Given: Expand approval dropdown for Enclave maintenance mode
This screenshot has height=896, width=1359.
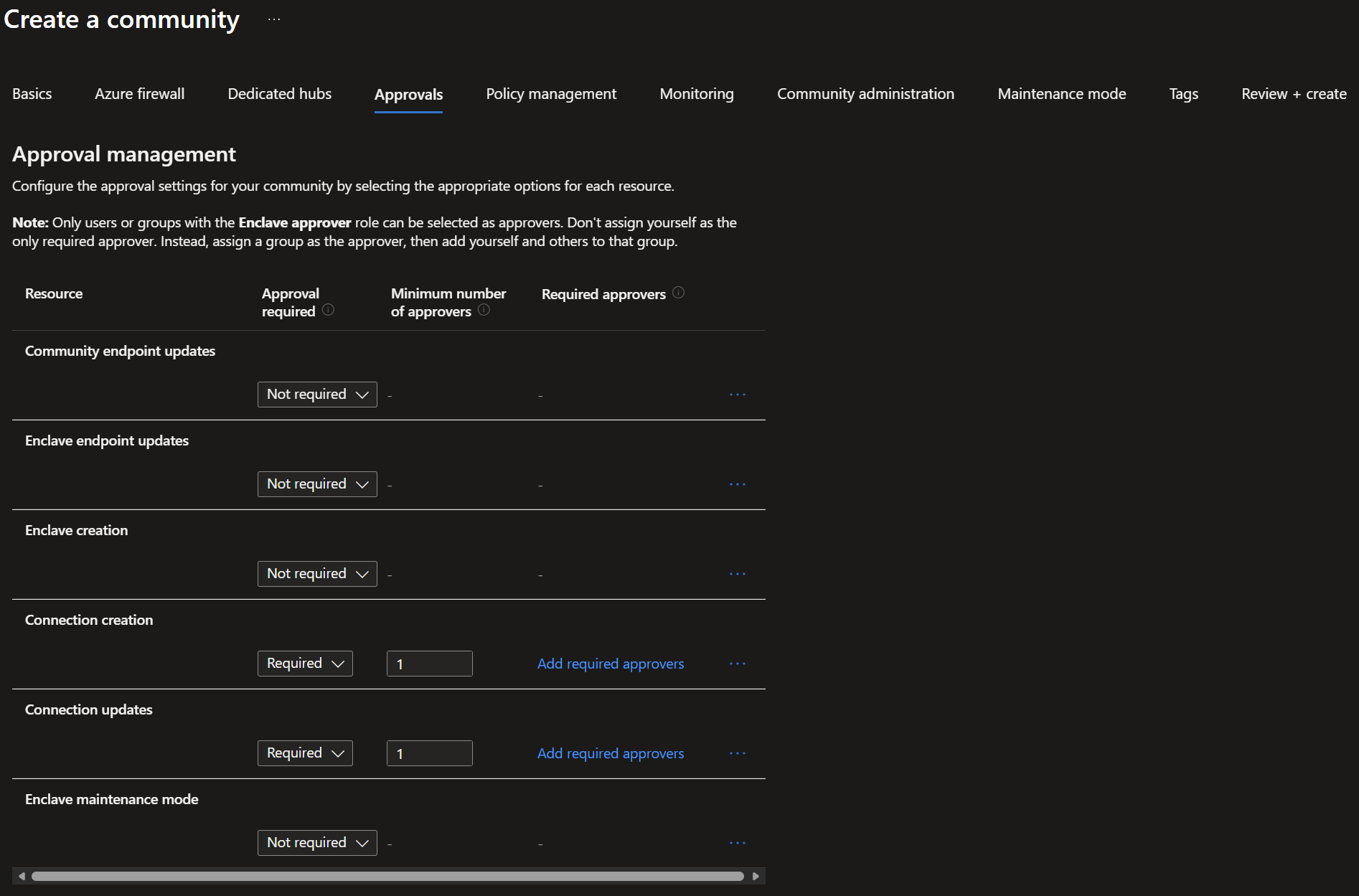Looking at the screenshot, I should click(317, 843).
